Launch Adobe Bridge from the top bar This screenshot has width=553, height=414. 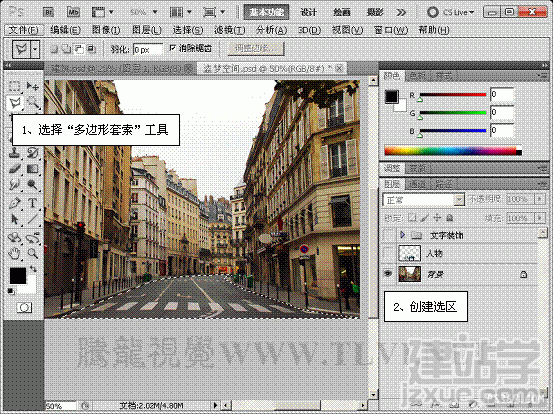click(48, 12)
